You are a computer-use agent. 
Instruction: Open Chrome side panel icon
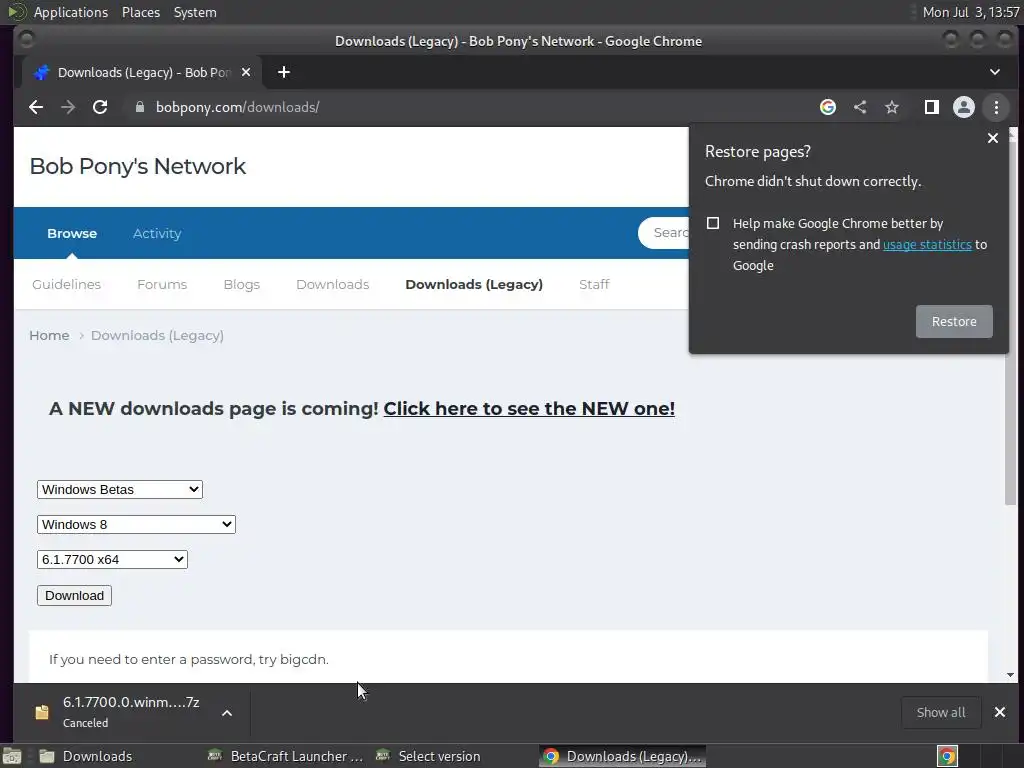click(932, 107)
